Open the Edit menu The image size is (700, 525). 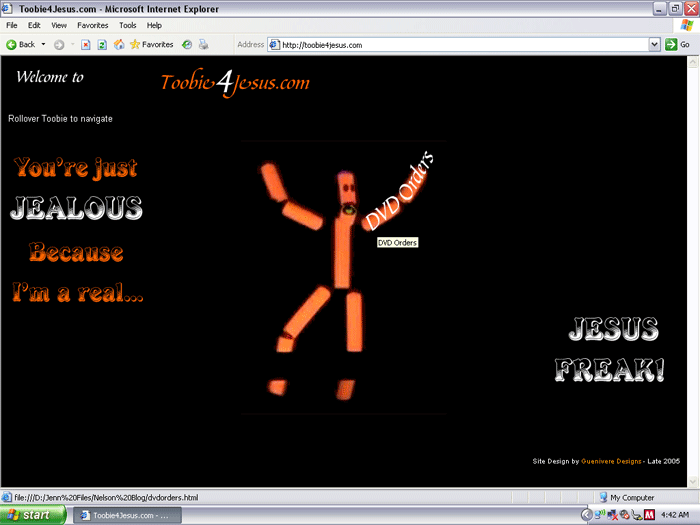34,25
